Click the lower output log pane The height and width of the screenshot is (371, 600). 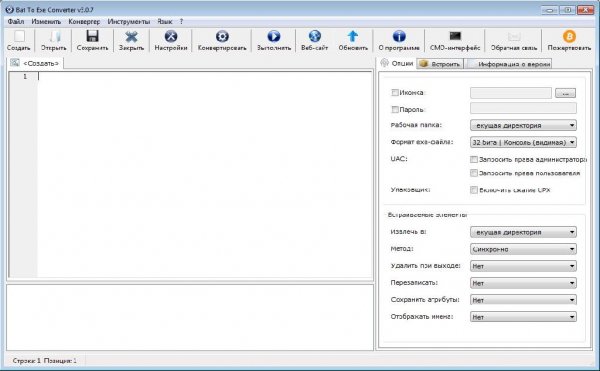(190, 317)
